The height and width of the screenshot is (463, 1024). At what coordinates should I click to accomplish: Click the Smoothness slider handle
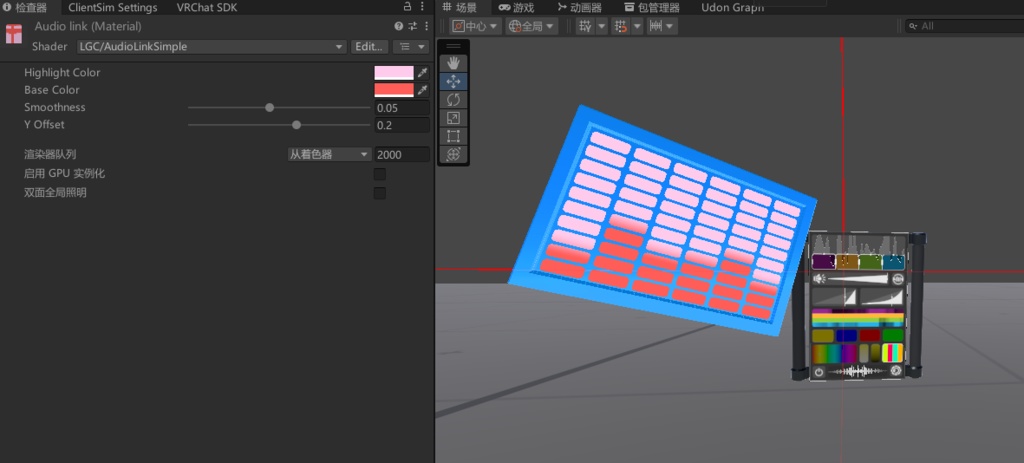tap(270, 108)
